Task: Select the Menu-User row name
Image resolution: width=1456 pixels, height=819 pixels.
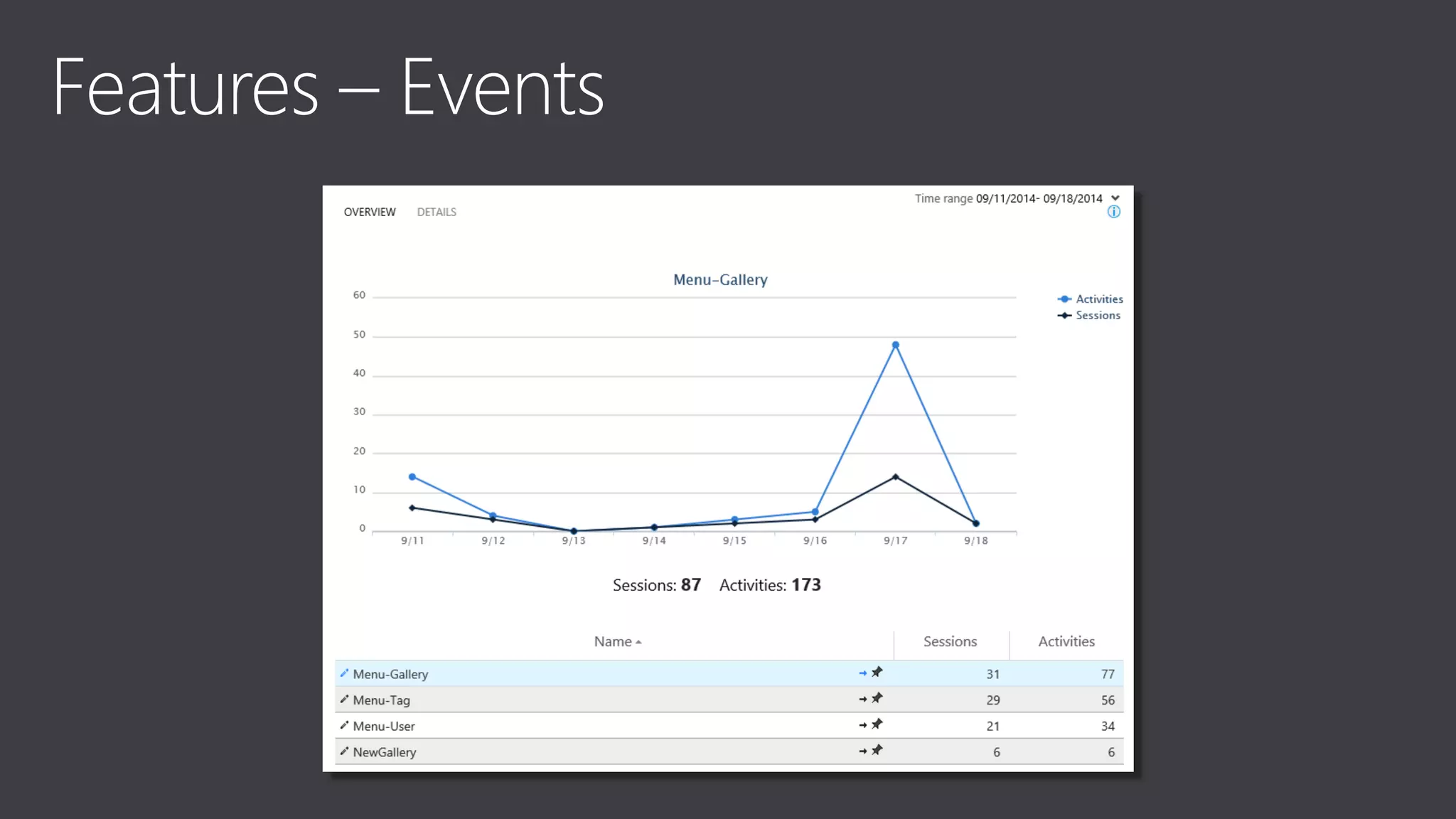Action: [x=384, y=726]
